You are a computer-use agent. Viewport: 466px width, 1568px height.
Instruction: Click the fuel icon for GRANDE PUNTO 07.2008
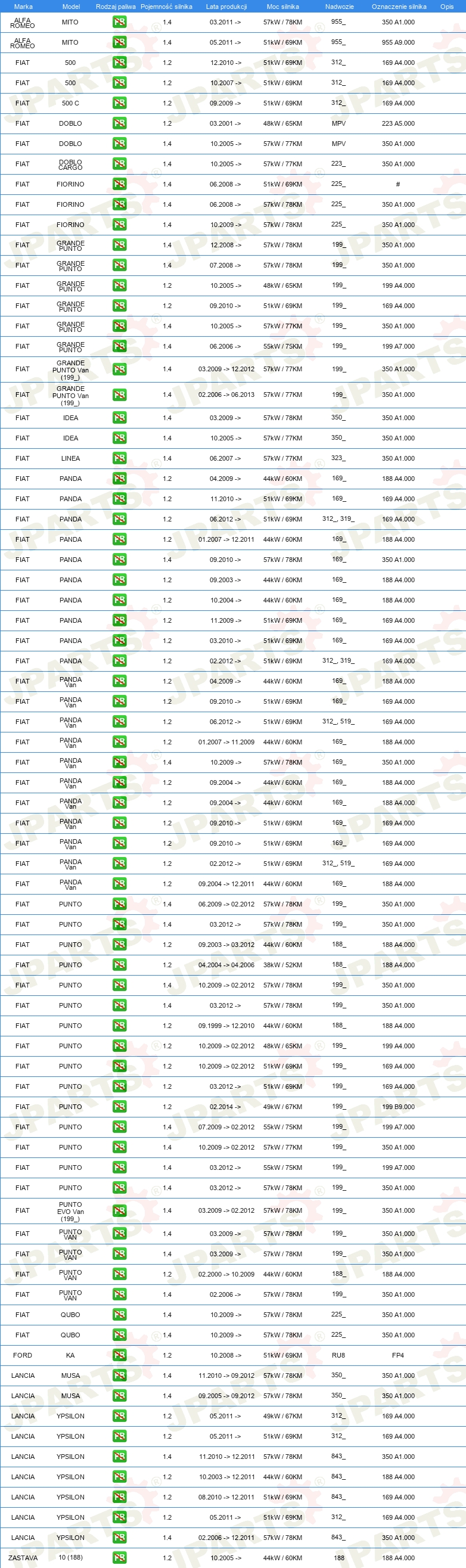click(x=119, y=265)
